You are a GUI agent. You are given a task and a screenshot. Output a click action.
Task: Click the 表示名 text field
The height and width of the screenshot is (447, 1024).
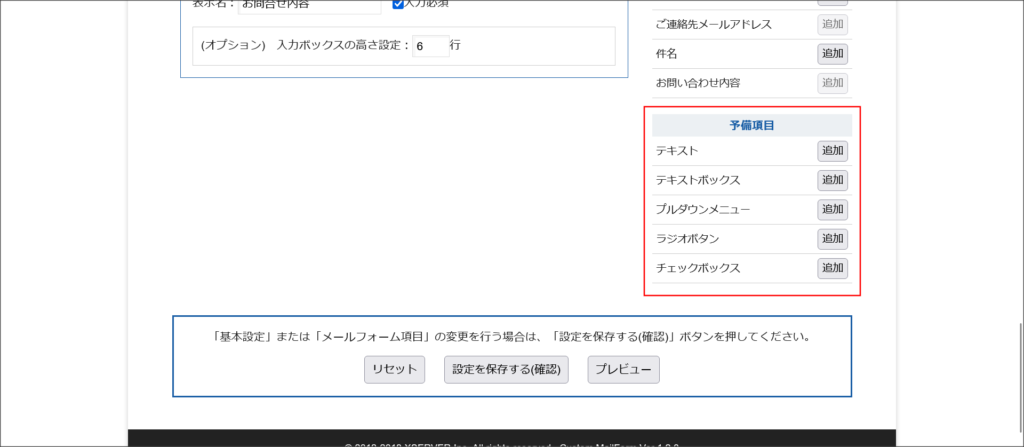[310, 5]
